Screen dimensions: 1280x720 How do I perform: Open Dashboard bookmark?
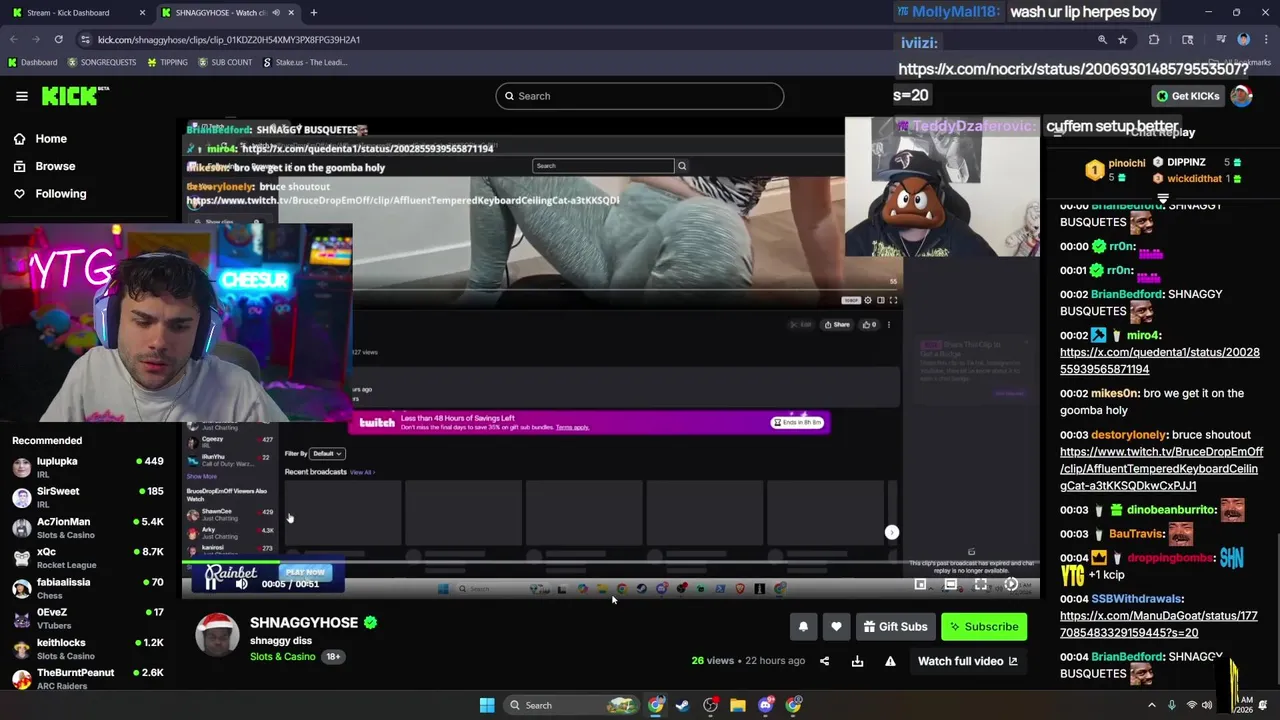click(32, 62)
